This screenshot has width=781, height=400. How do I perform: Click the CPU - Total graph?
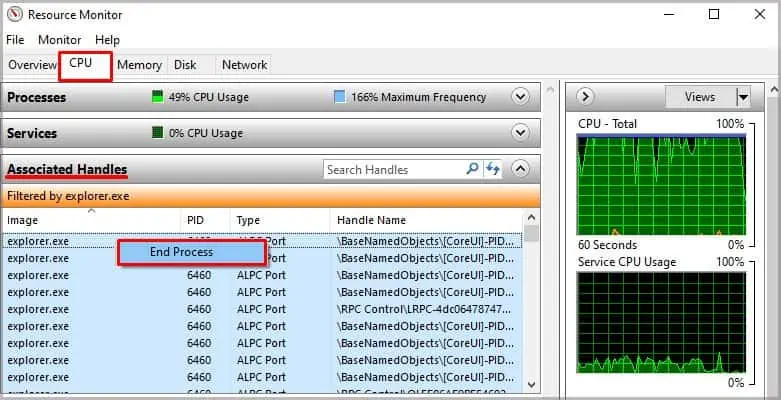661,185
